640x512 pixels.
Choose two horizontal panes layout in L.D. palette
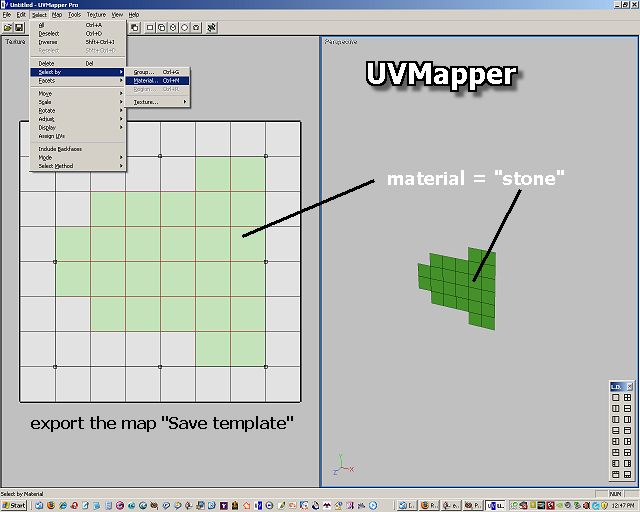(x=627, y=408)
